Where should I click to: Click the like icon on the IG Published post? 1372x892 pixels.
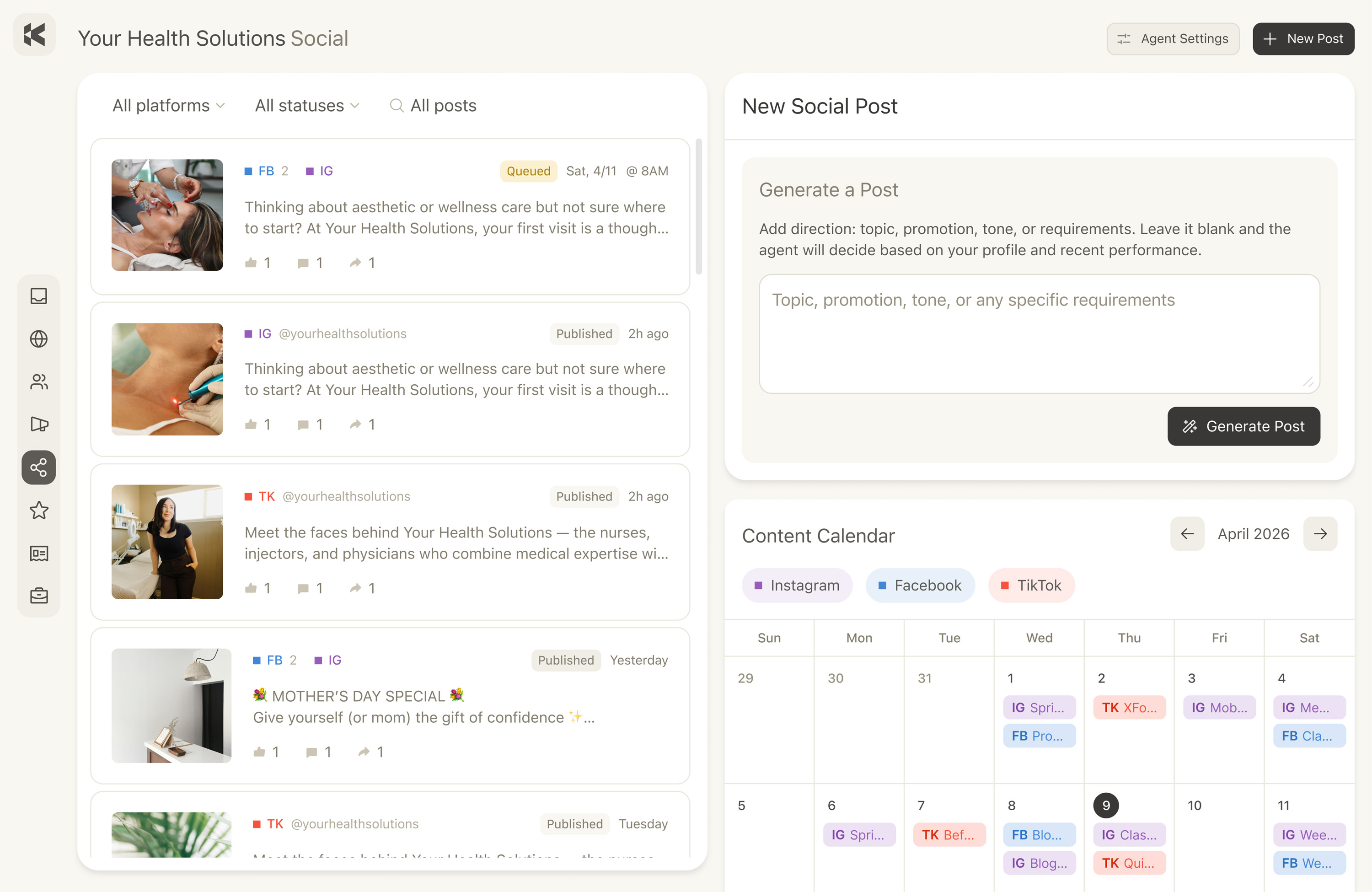(x=251, y=425)
